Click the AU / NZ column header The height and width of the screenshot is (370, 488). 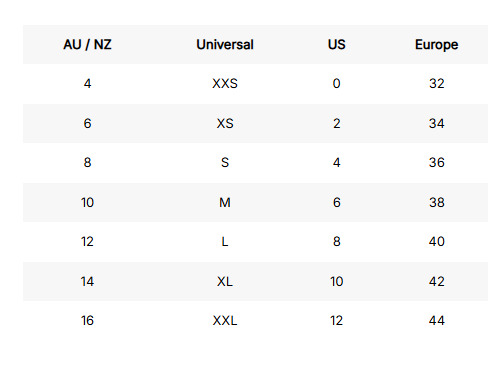(x=87, y=44)
